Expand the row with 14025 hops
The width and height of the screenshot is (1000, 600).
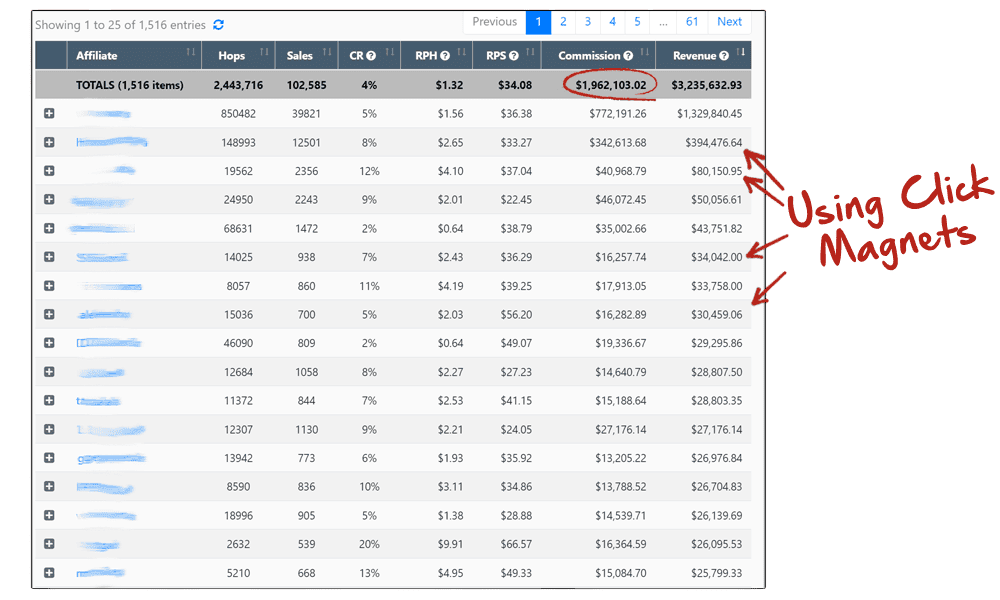point(49,257)
